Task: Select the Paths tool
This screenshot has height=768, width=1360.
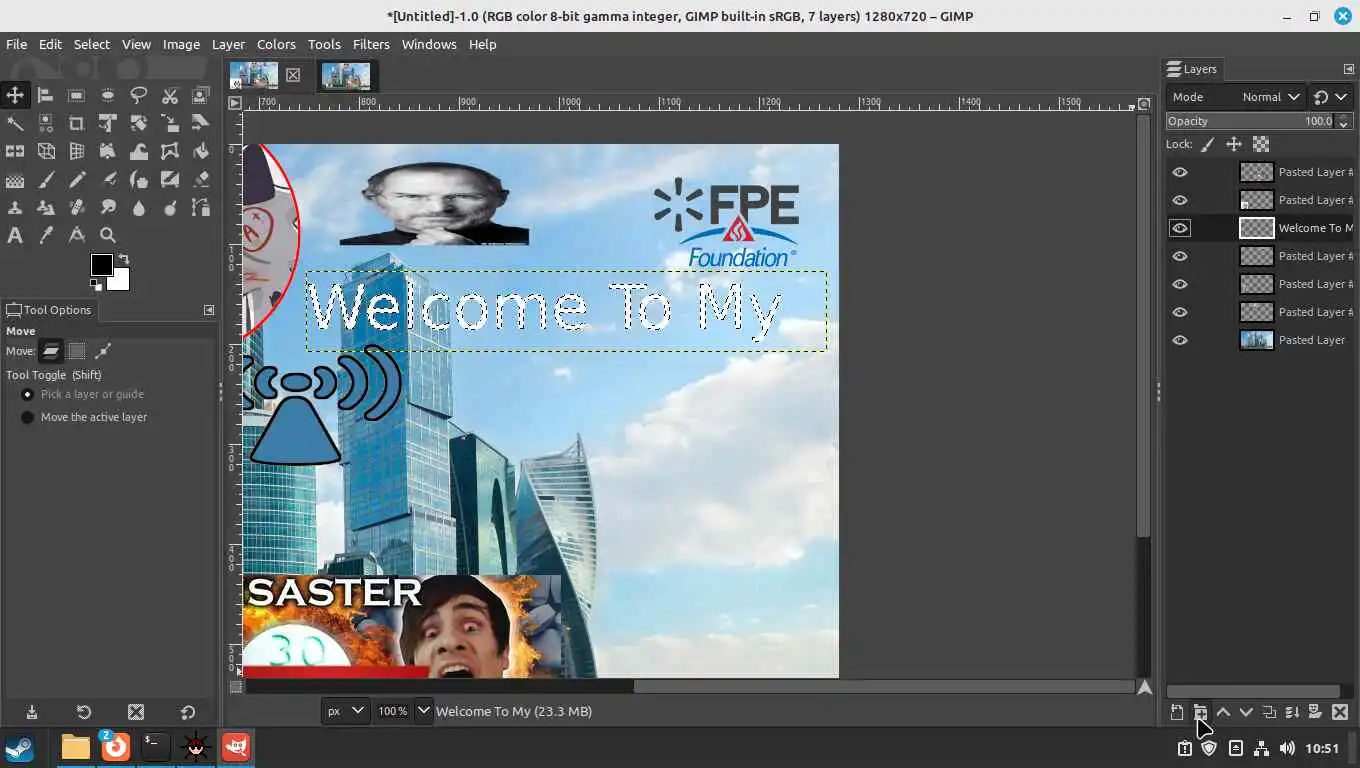Action: point(200,207)
